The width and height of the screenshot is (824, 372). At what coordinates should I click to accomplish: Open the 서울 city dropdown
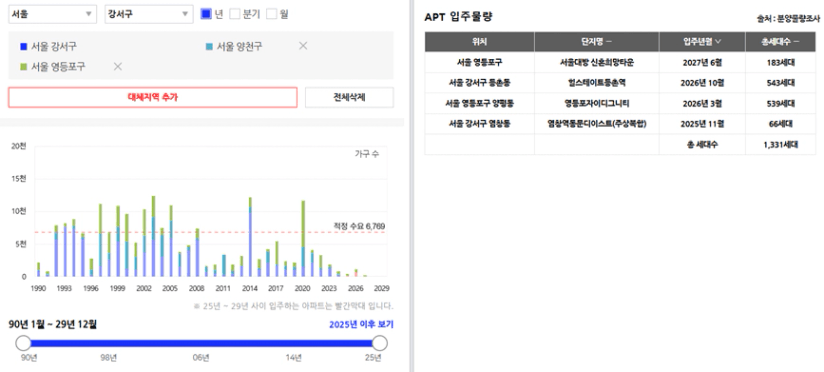click(53, 14)
